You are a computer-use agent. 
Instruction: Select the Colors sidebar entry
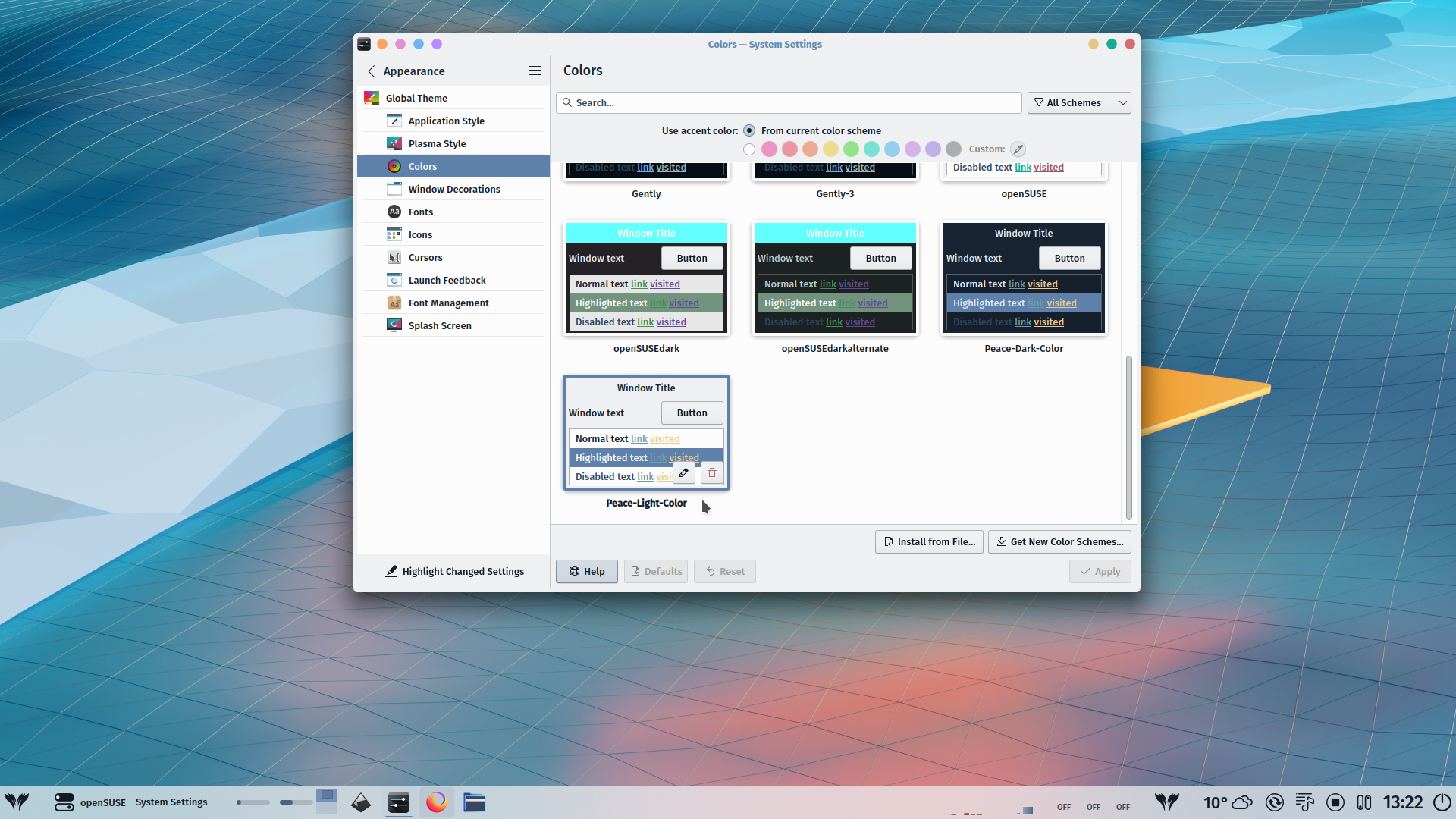click(x=453, y=166)
